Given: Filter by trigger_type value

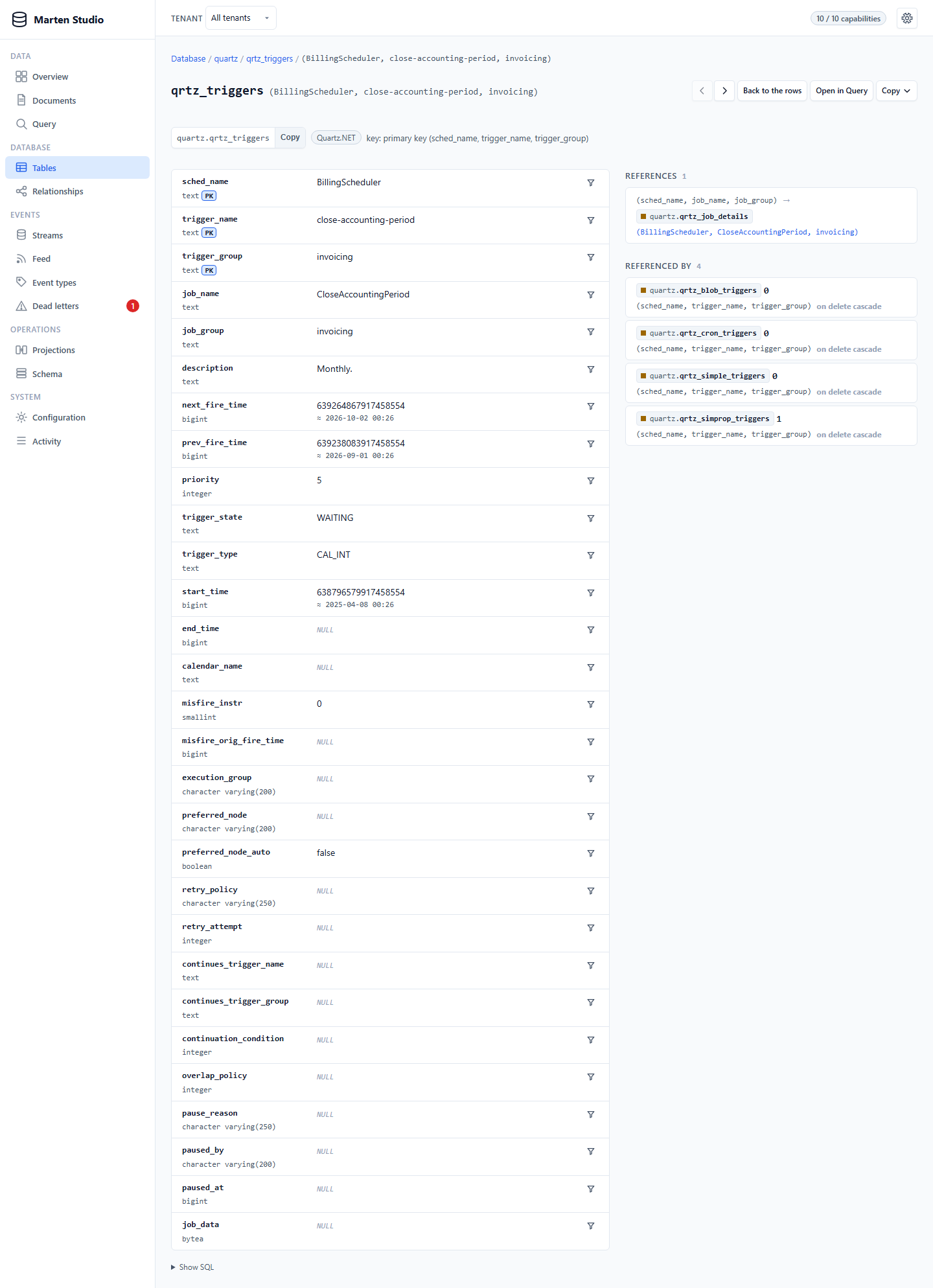Looking at the screenshot, I should click(x=591, y=555).
